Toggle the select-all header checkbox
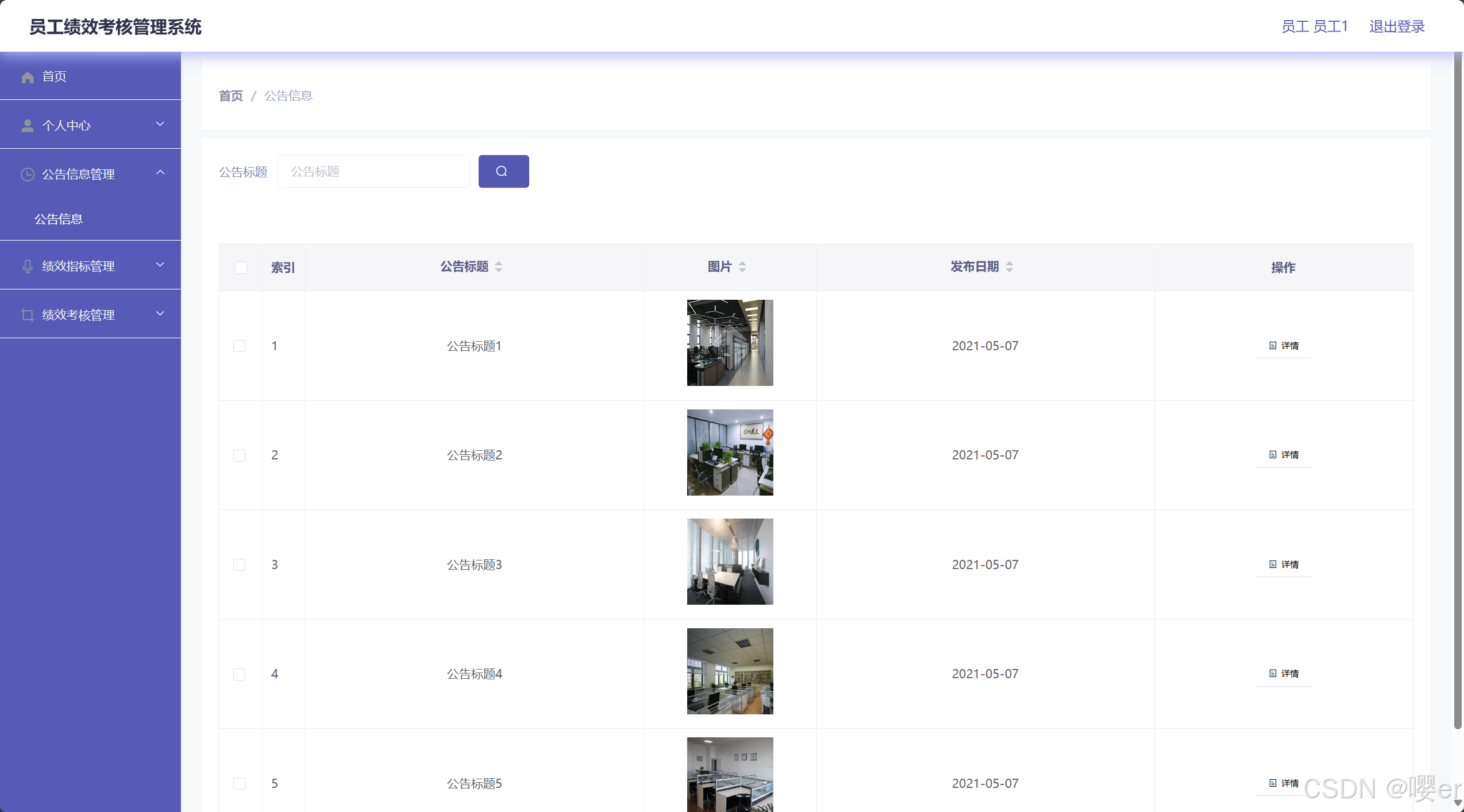Viewport: 1464px width, 812px height. 241,268
